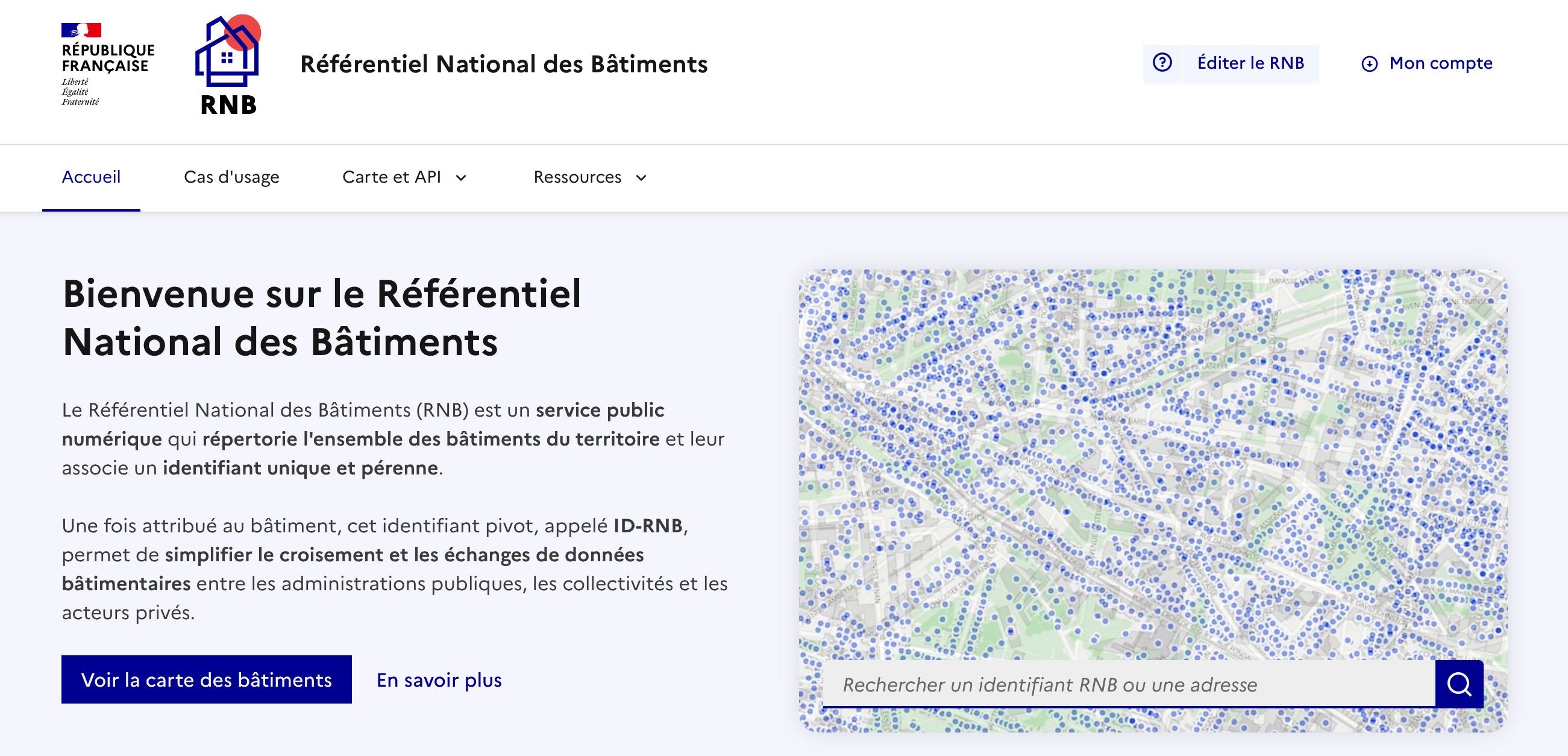Click the RNB wordmark under the house logo
1568x756 pixels.
pyautogui.click(x=228, y=105)
